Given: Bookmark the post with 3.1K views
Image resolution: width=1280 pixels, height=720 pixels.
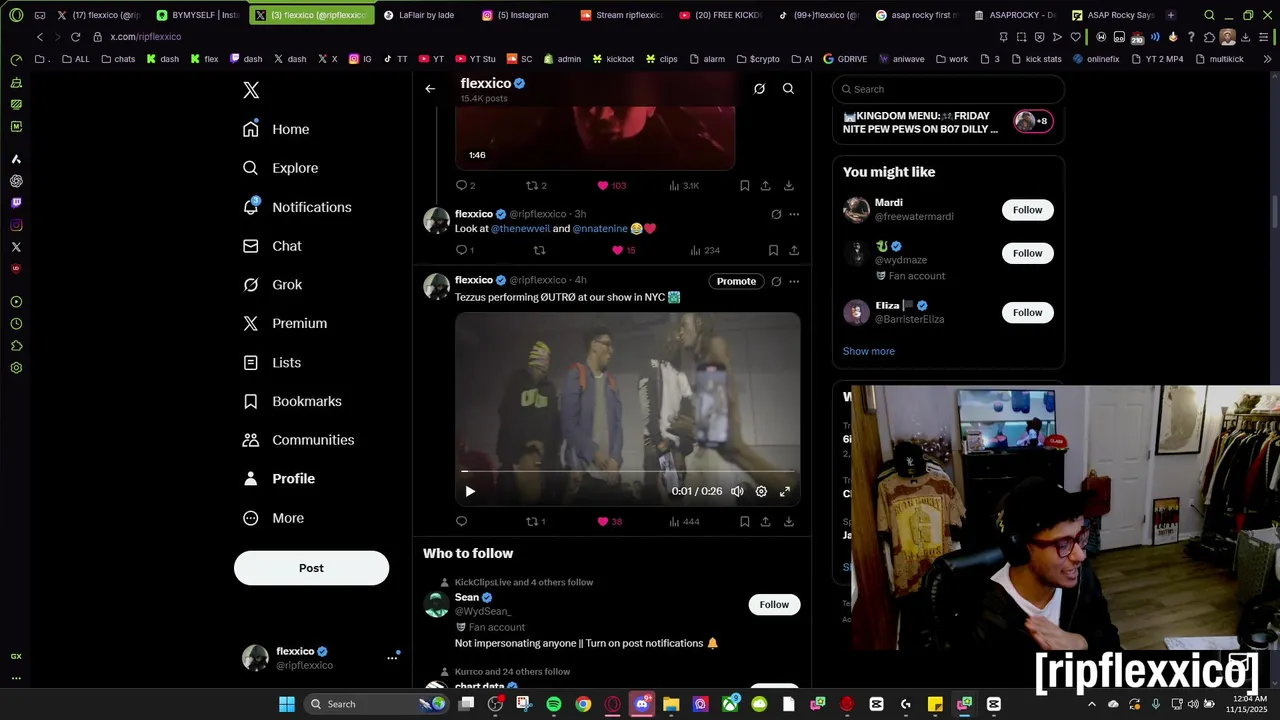Looking at the screenshot, I should (744, 186).
